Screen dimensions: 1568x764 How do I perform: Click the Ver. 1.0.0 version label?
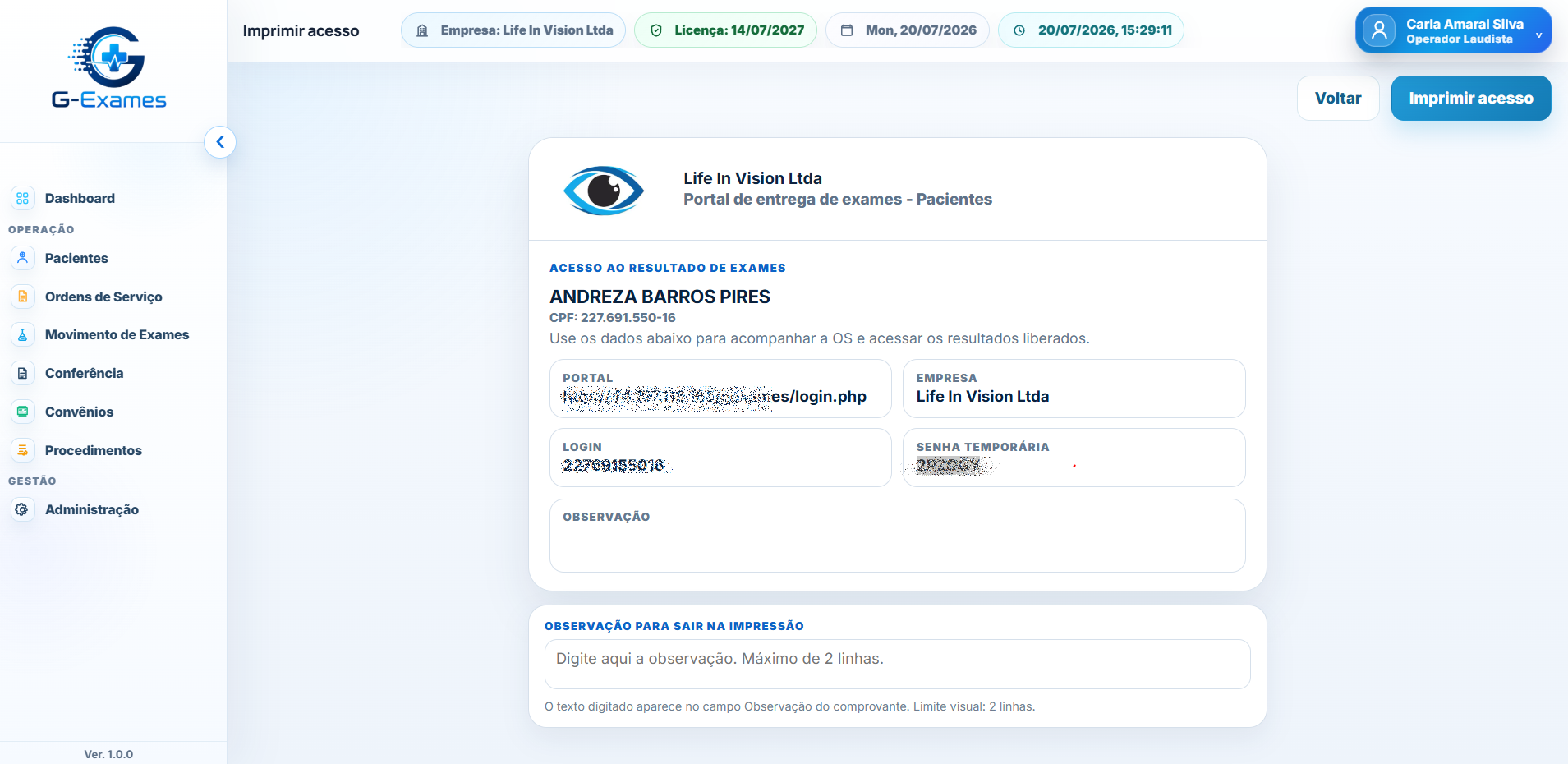[x=108, y=754]
